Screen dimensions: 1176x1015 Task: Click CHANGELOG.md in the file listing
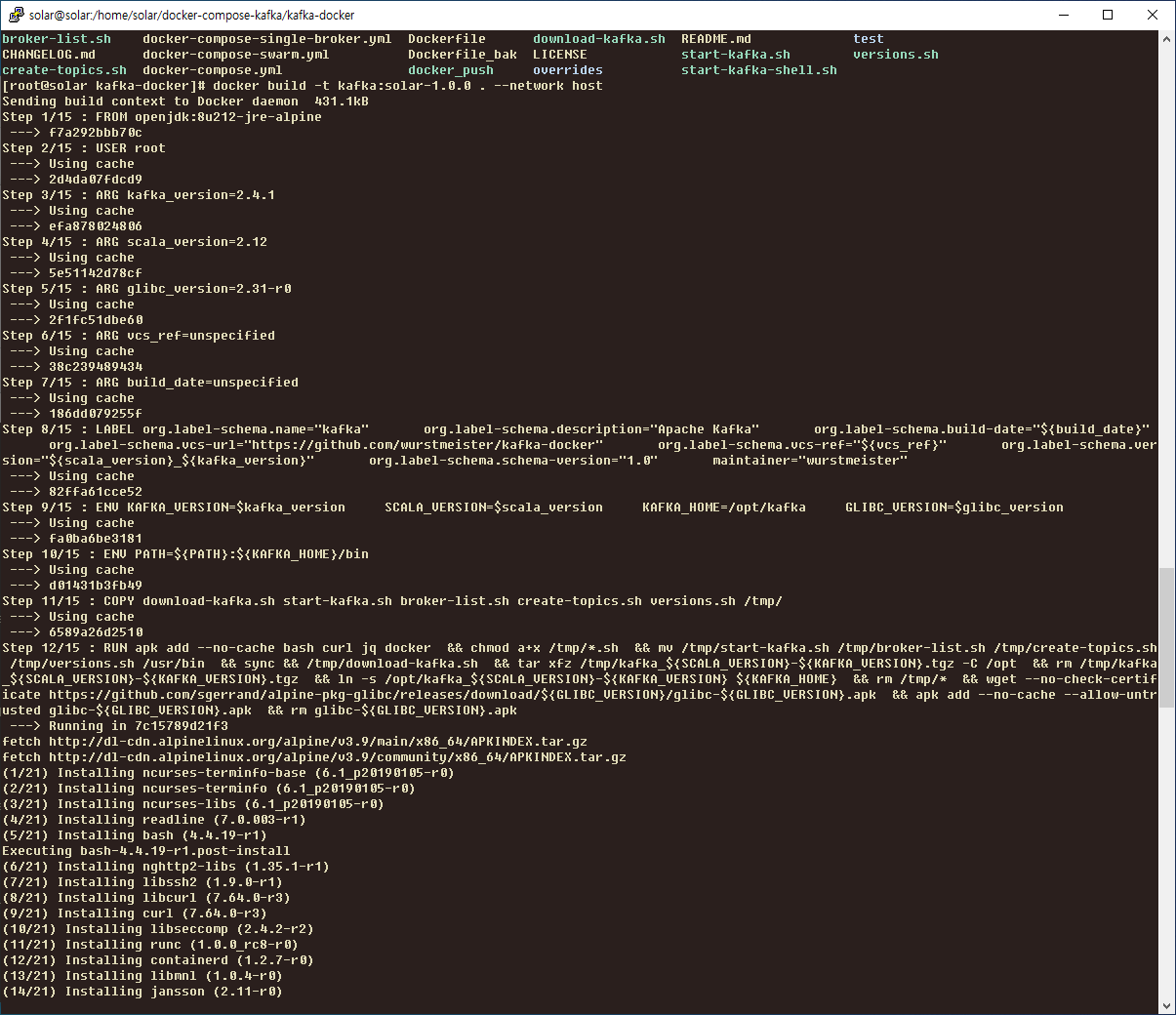click(x=49, y=55)
